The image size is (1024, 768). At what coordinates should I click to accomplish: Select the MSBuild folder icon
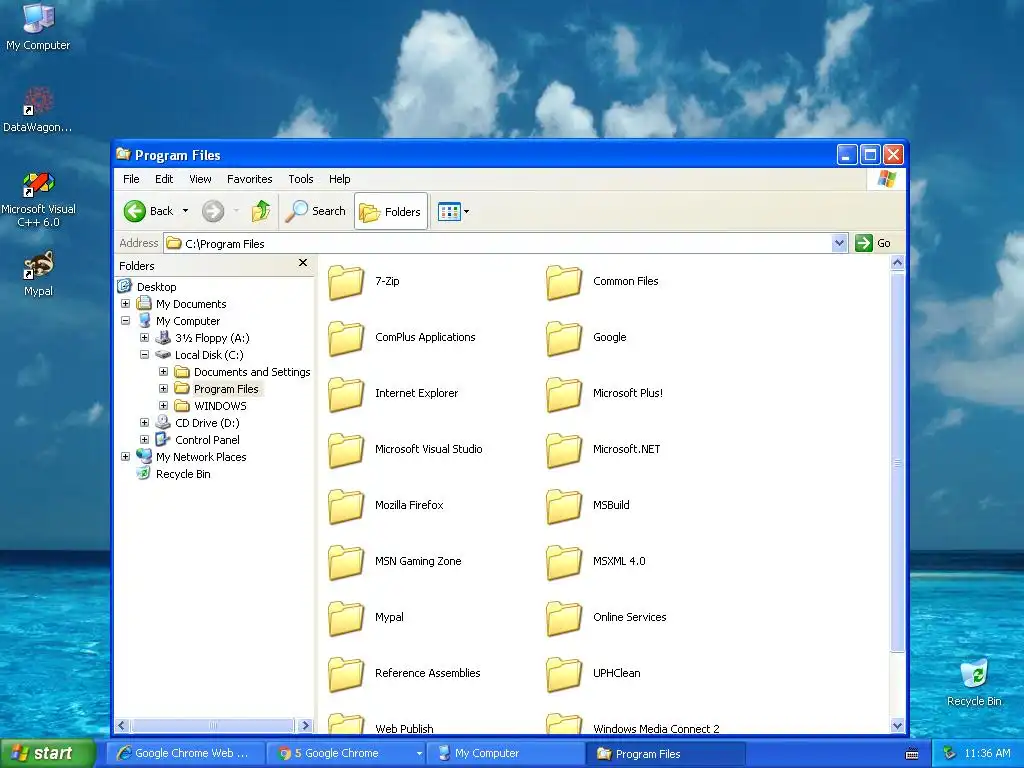564,506
